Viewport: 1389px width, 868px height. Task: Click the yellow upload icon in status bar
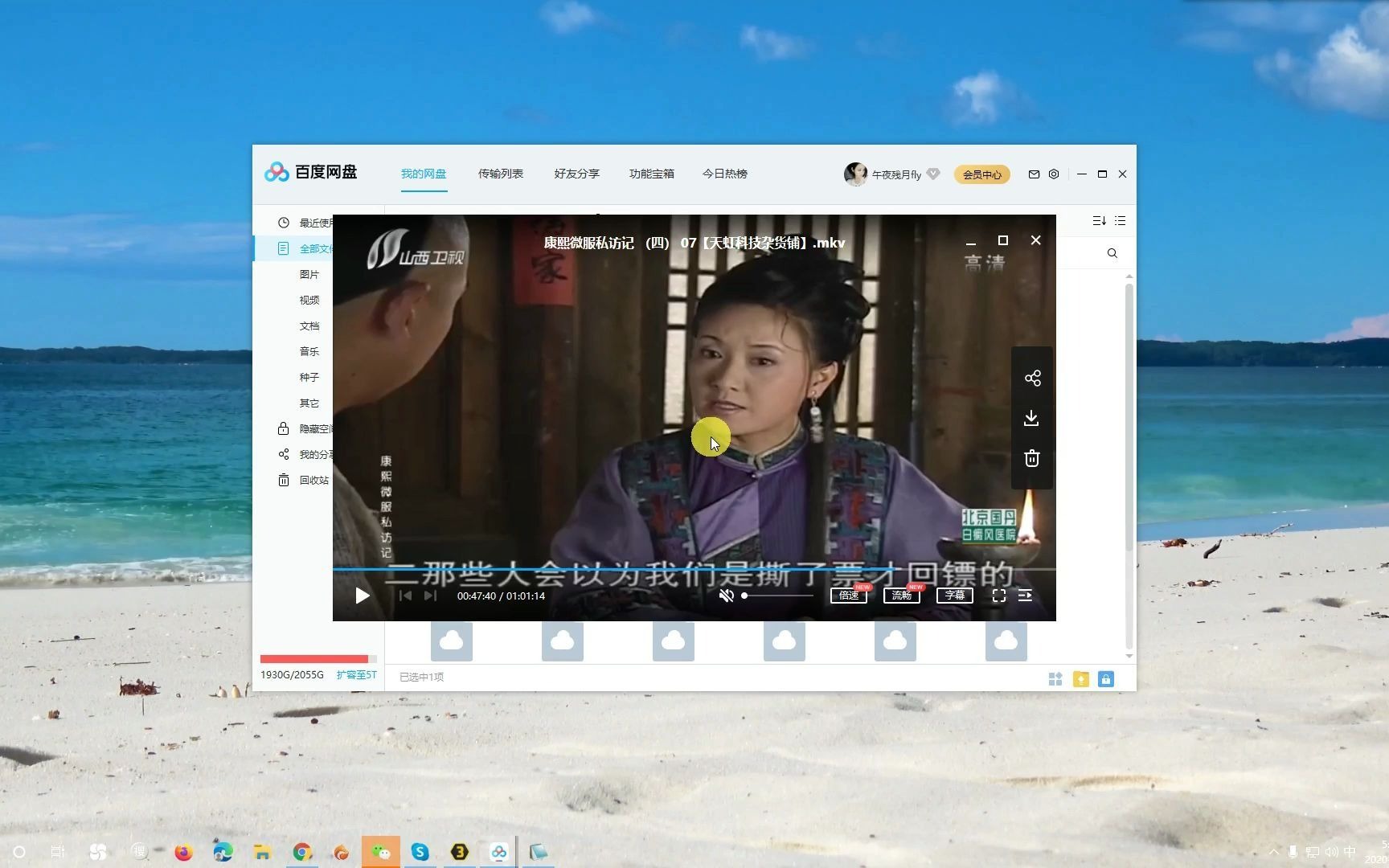(1081, 679)
